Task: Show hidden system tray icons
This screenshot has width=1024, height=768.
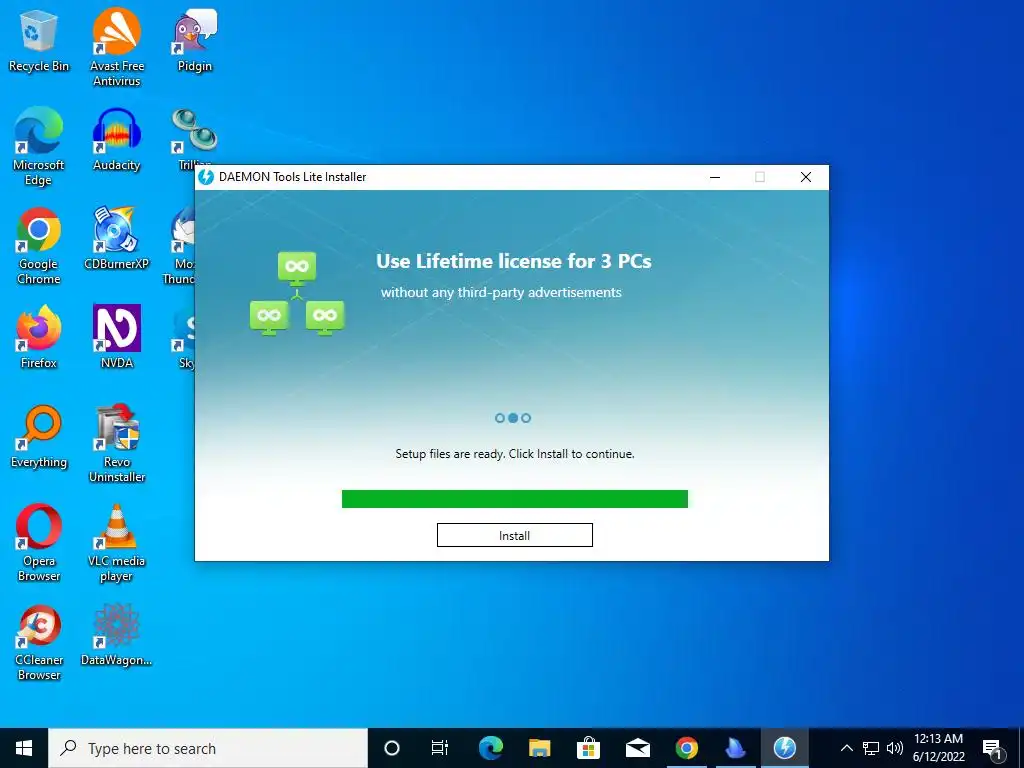Action: (x=846, y=748)
